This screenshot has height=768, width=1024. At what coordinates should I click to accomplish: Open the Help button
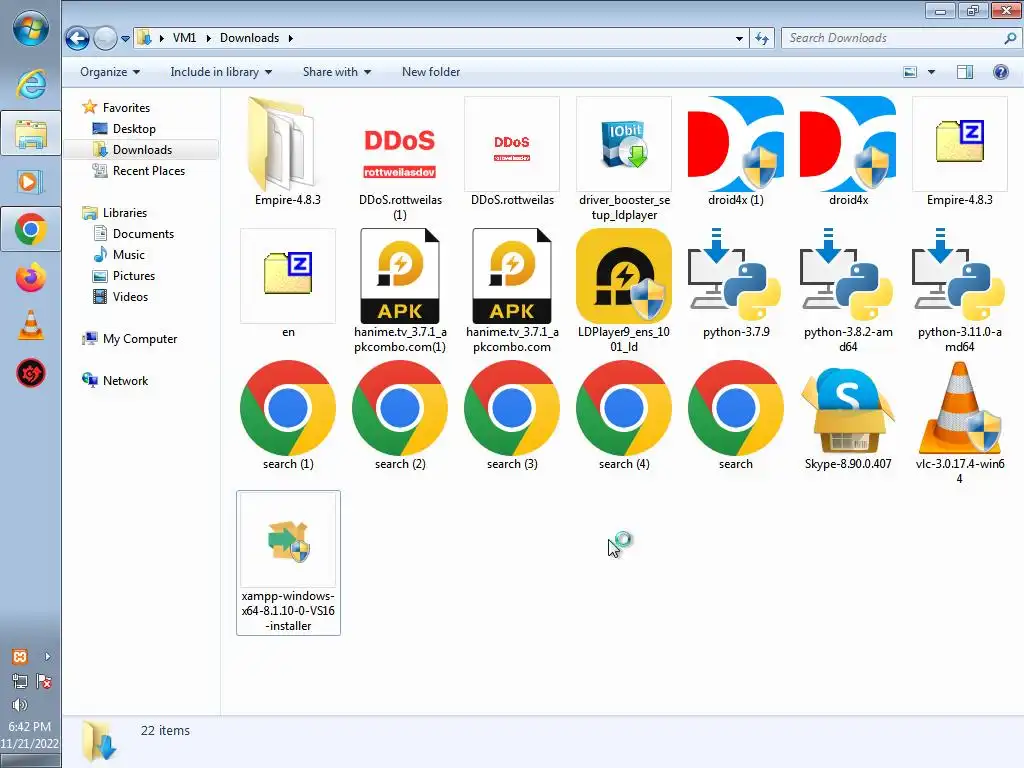tap(1000, 72)
